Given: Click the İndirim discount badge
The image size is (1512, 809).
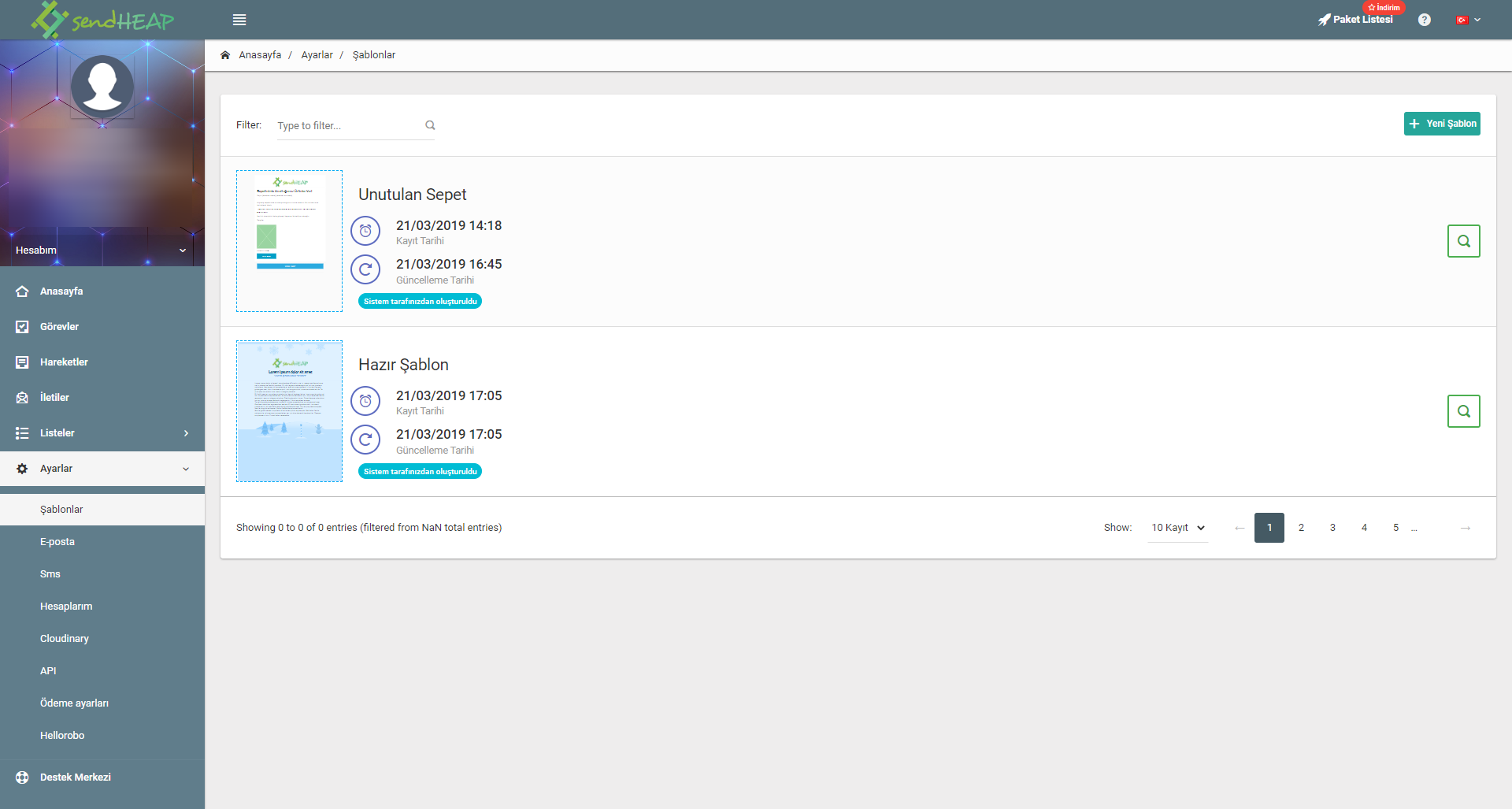Looking at the screenshot, I should [x=1383, y=7].
